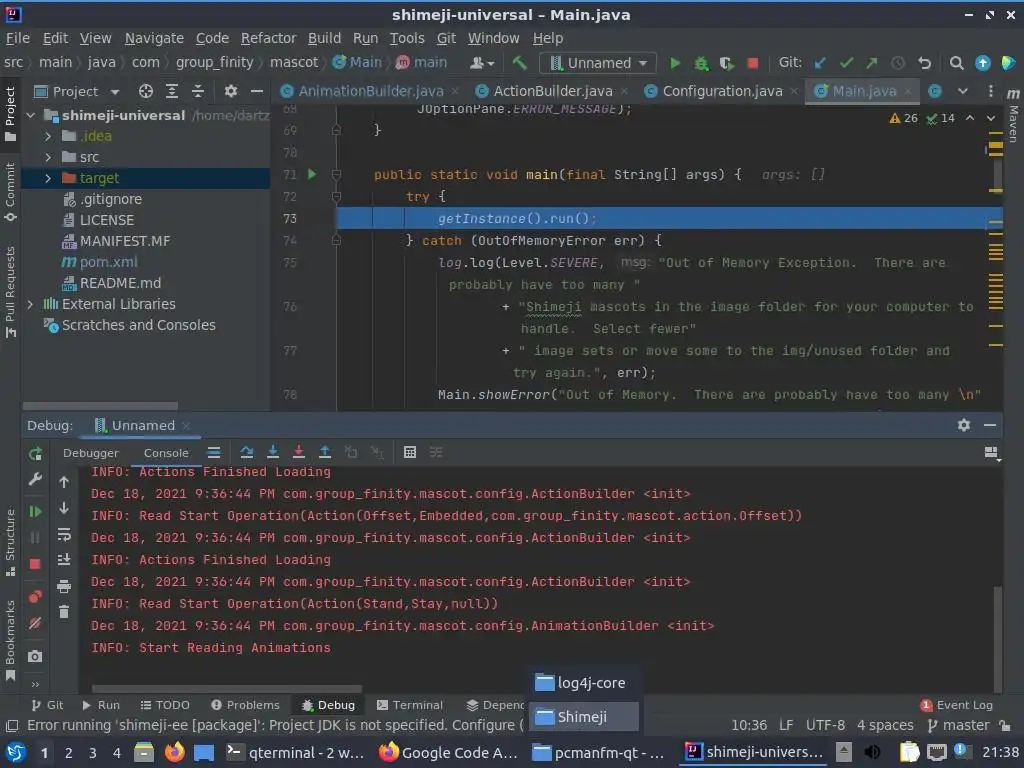Screen dimensions: 1024x768
Task: Open the Terminal tool window
Action: (x=410, y=705)
